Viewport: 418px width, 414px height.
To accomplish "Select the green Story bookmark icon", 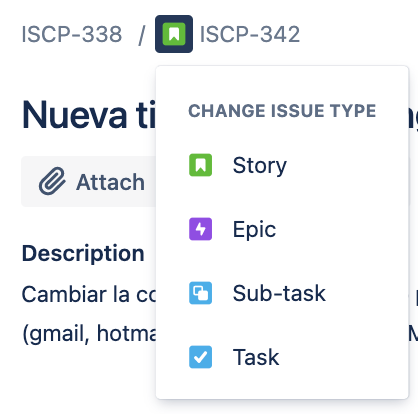I will click(200, 165).
